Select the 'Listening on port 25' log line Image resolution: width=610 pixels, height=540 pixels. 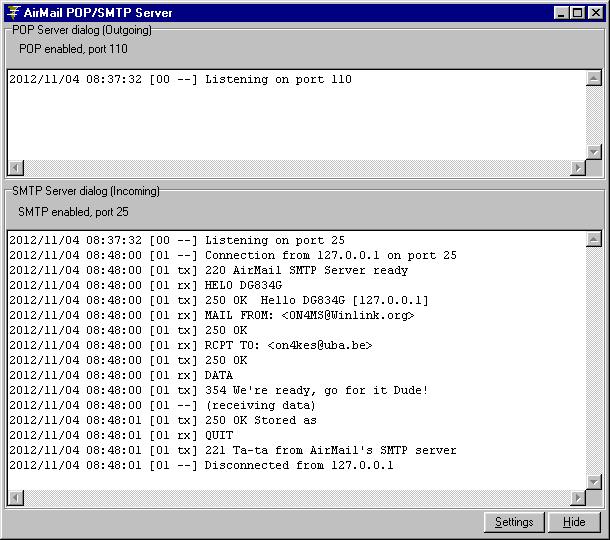(177, 240)
